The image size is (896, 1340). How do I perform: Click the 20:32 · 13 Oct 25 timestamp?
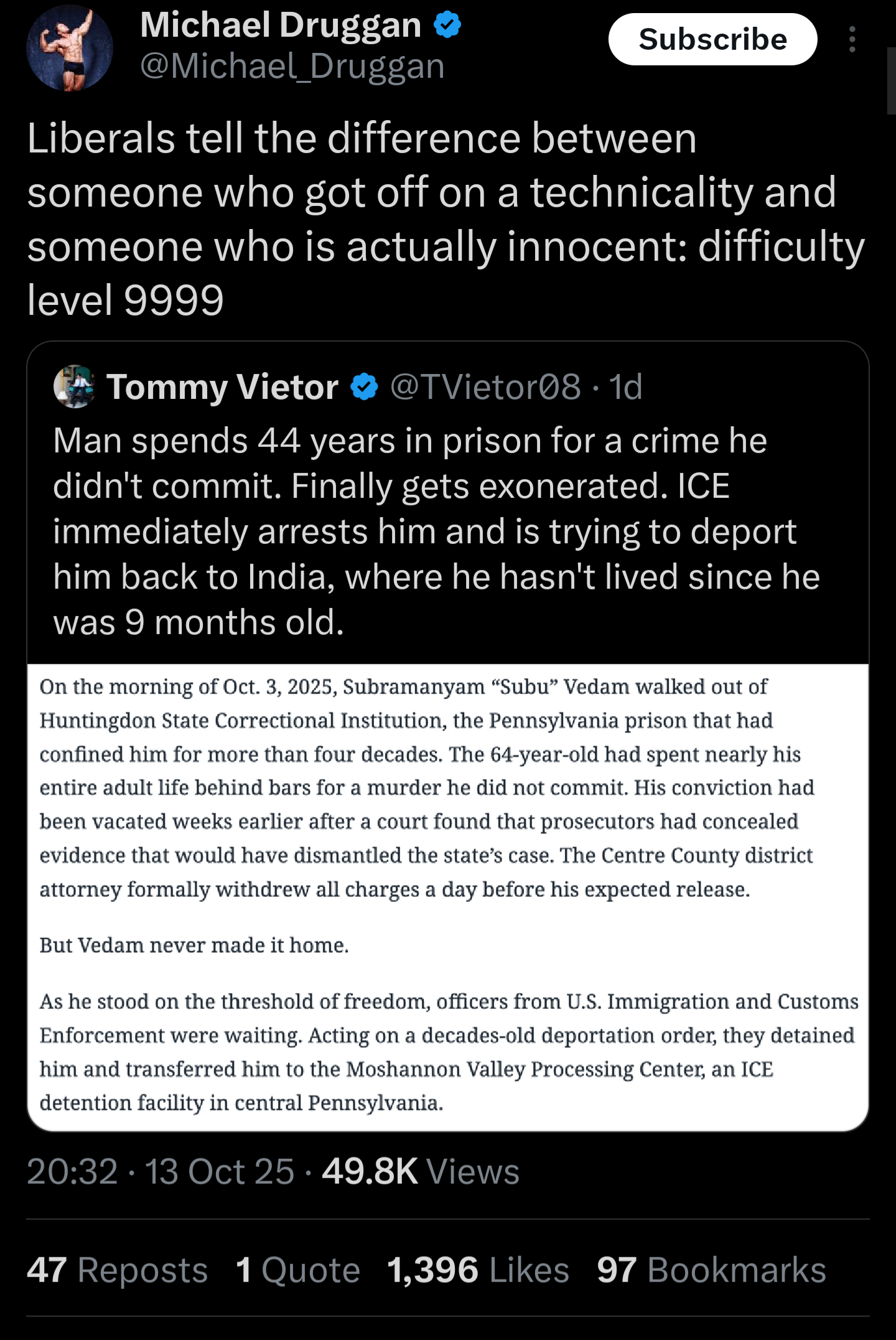161,1171
